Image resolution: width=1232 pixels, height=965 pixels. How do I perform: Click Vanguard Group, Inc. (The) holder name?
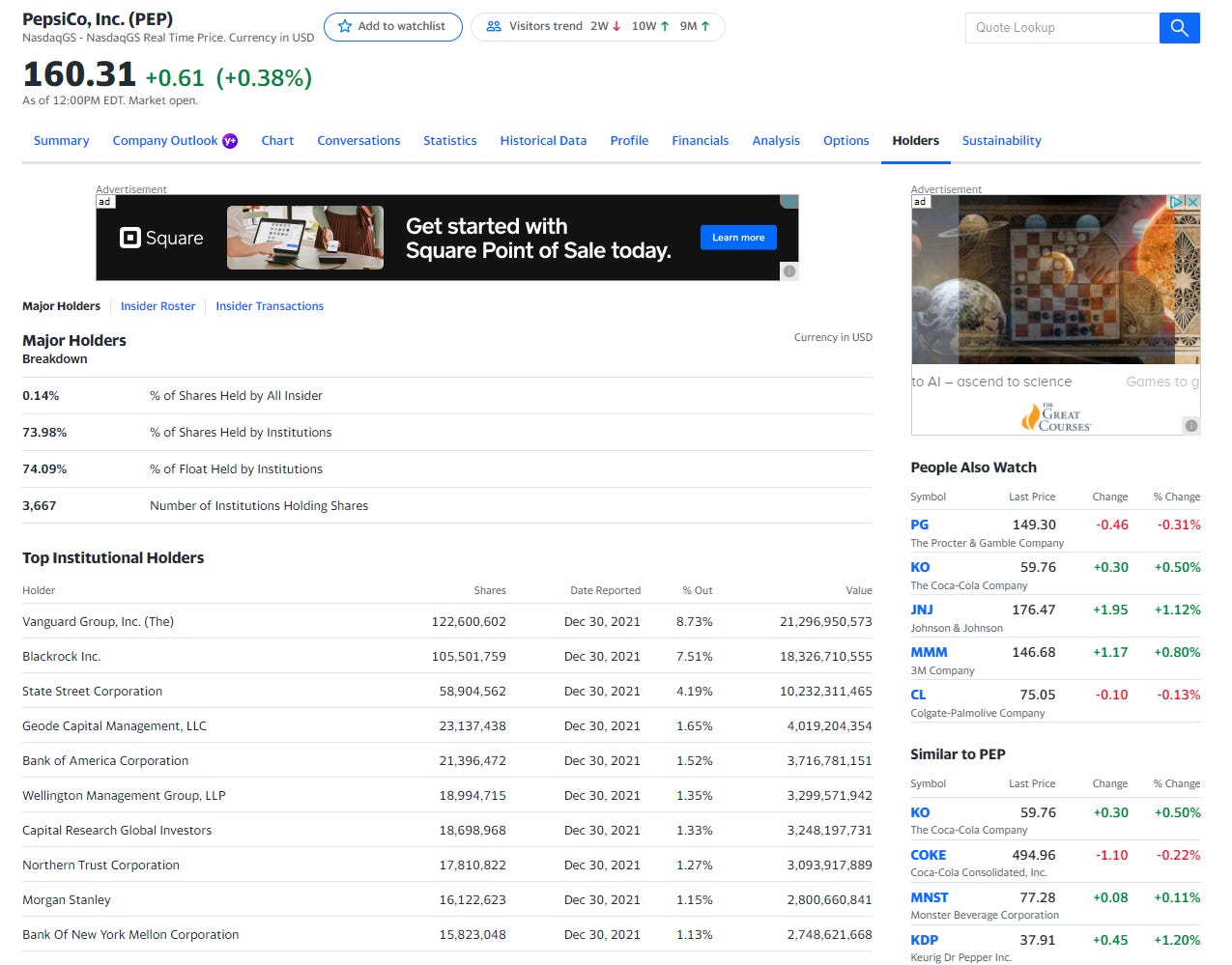(x=98, y=622)
